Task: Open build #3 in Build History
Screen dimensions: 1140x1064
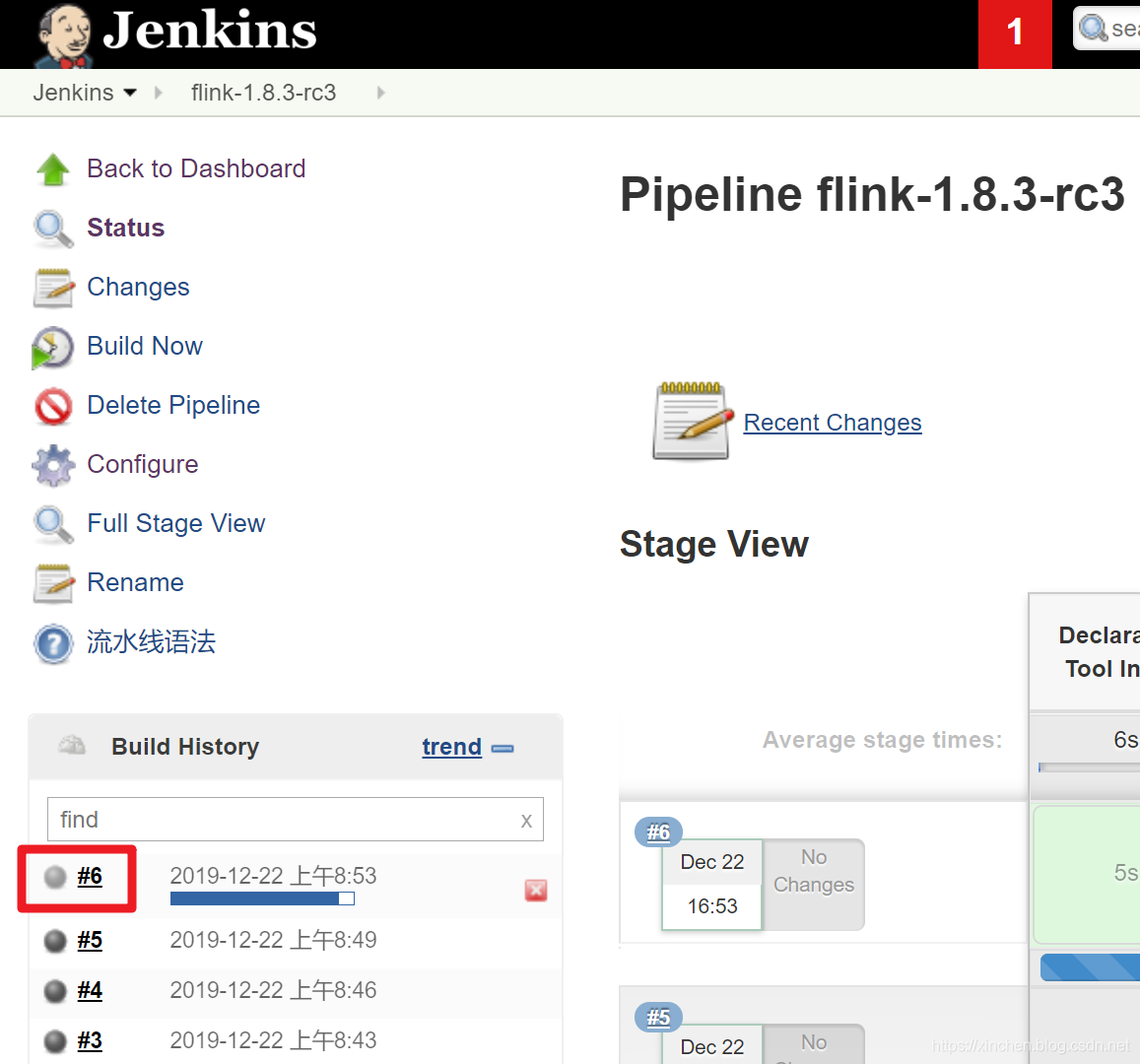Action: [90, 1040]
